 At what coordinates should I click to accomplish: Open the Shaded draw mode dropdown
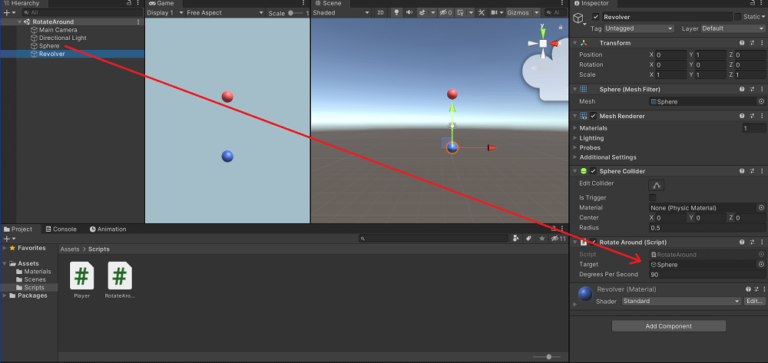342,13
